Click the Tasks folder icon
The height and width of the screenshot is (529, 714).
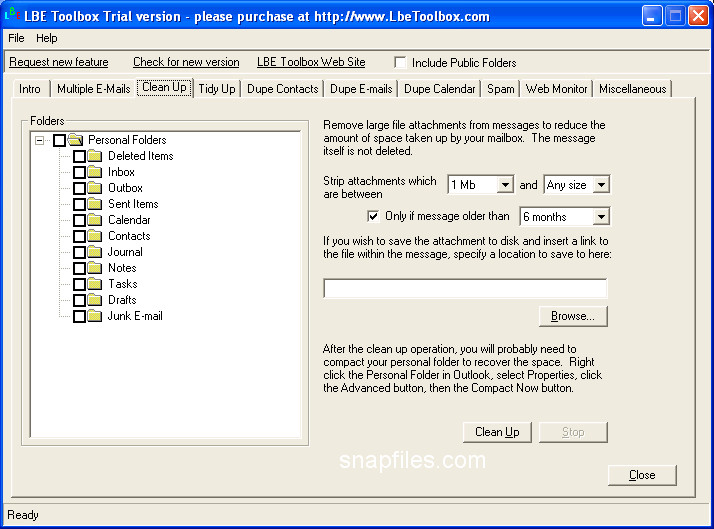[x=95, y=284]
